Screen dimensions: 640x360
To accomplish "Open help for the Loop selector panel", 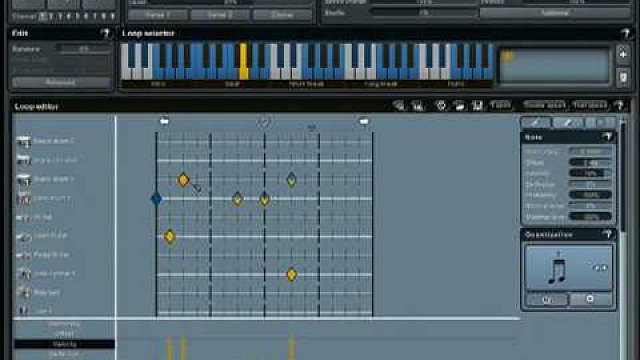I will [x=625, y=33].
